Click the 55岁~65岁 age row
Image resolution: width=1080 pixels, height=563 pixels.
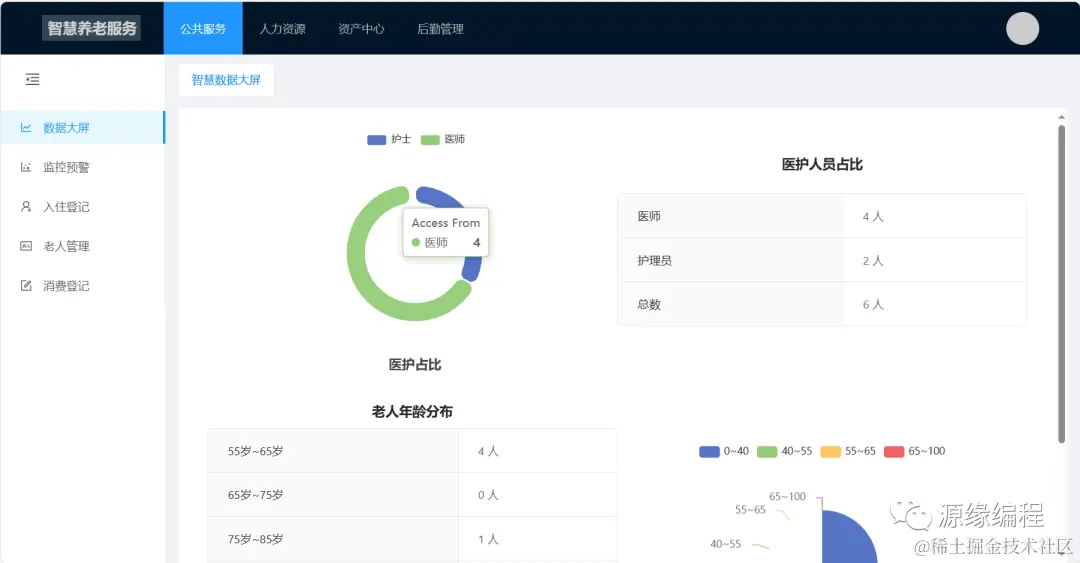412,451
